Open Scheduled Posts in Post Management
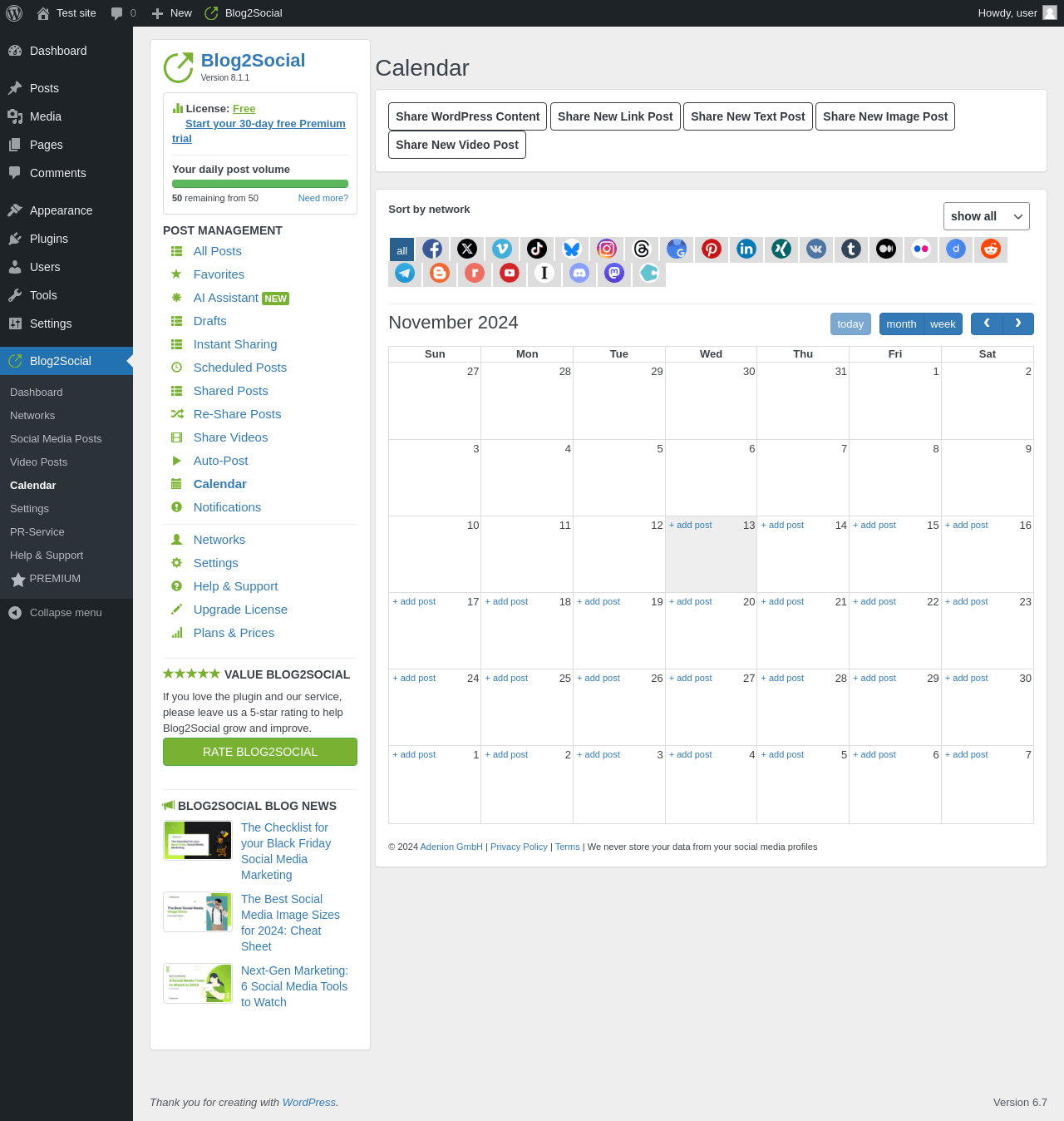Image resolution: width=1064 pixels, height=1121 pixels. (x=240, y=368)
